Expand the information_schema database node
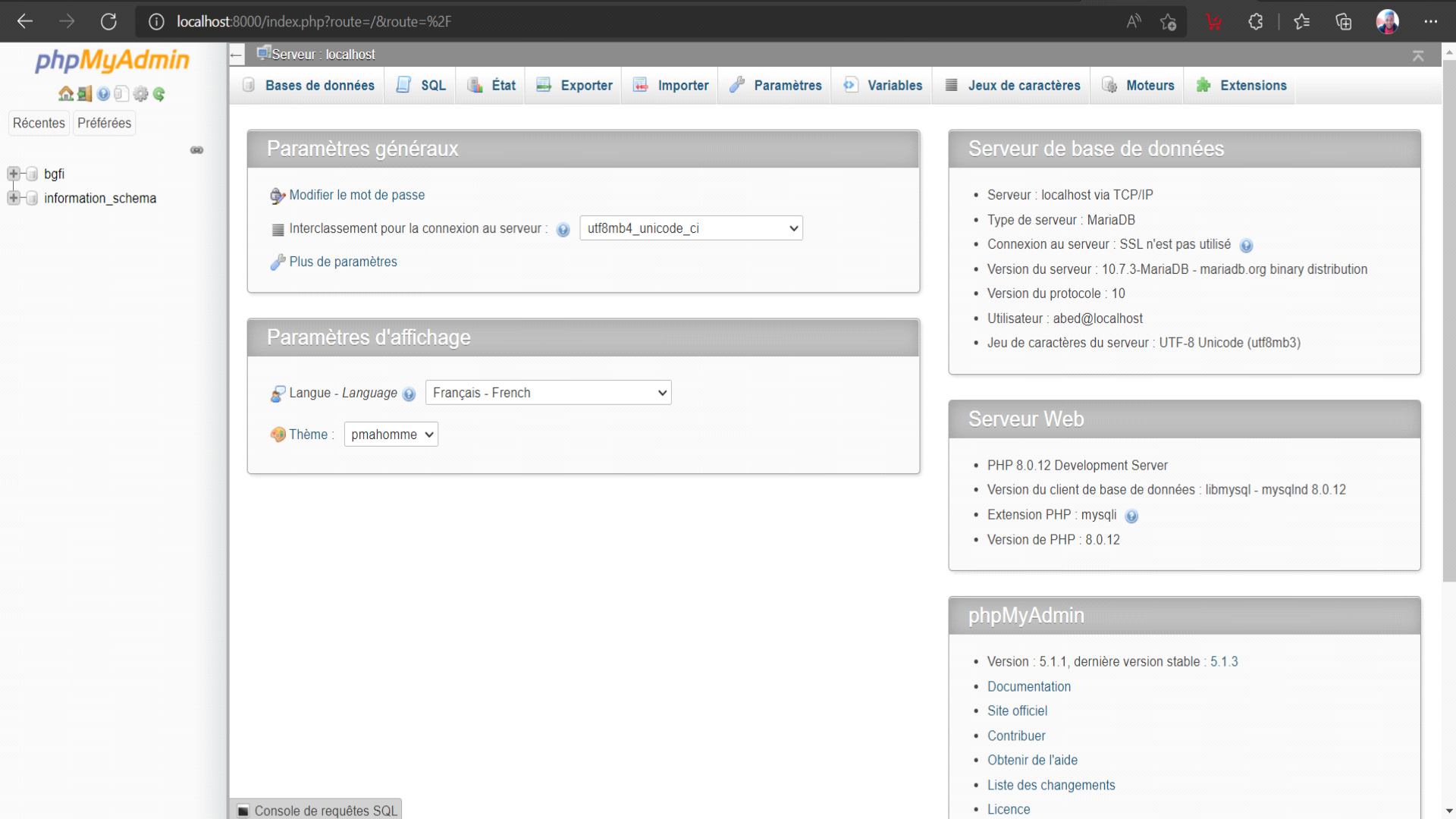The width and height of the screenshot is (1456, 819). (x=14, y=198)
